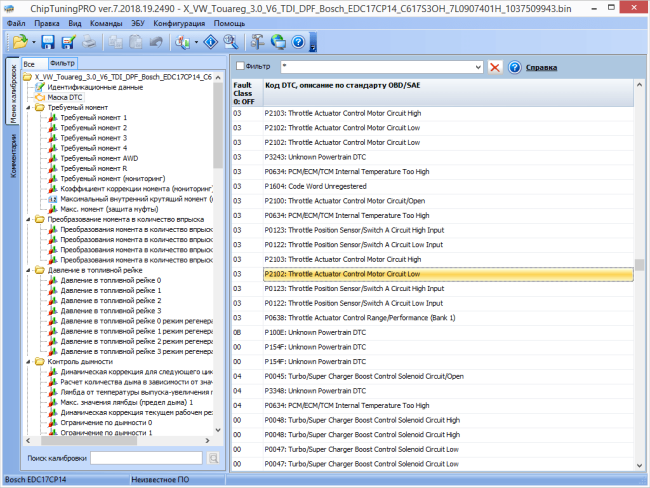Click the Поиск калибровки input field
This screenshot has width=650, height=488.
[146, 458]
